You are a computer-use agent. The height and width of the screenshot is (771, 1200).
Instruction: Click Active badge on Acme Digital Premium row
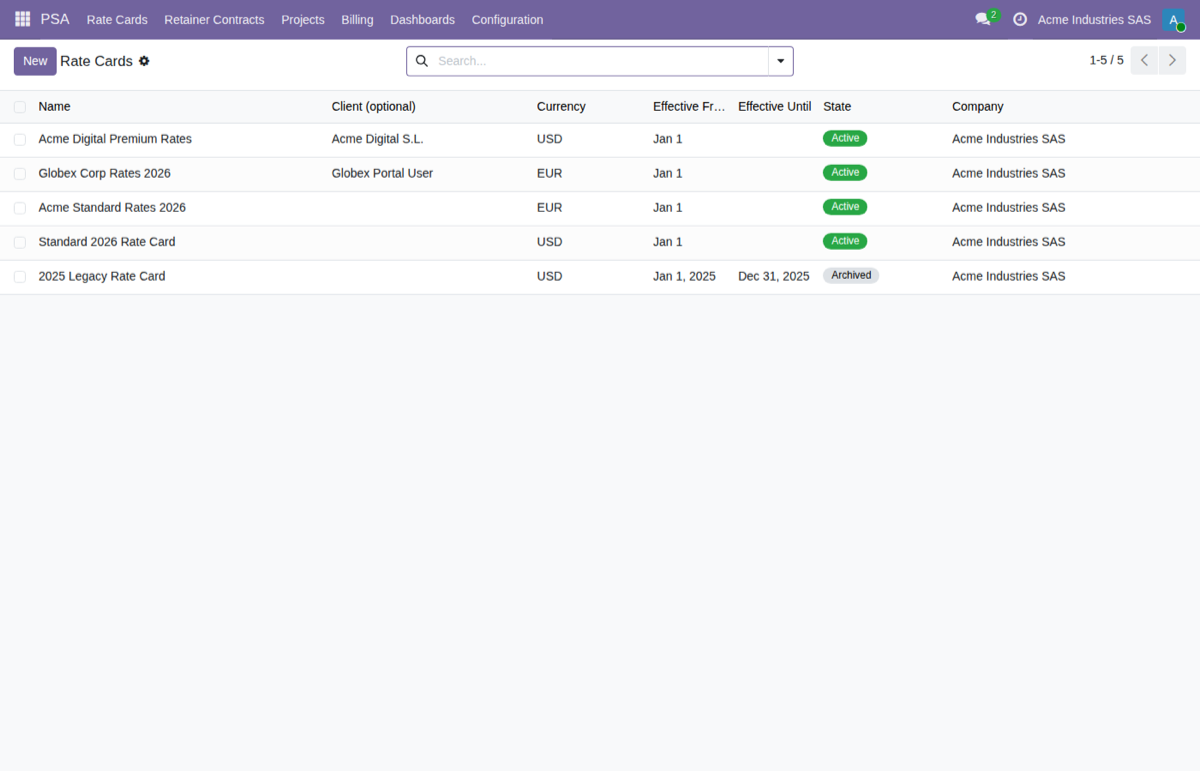click(845, 138)
